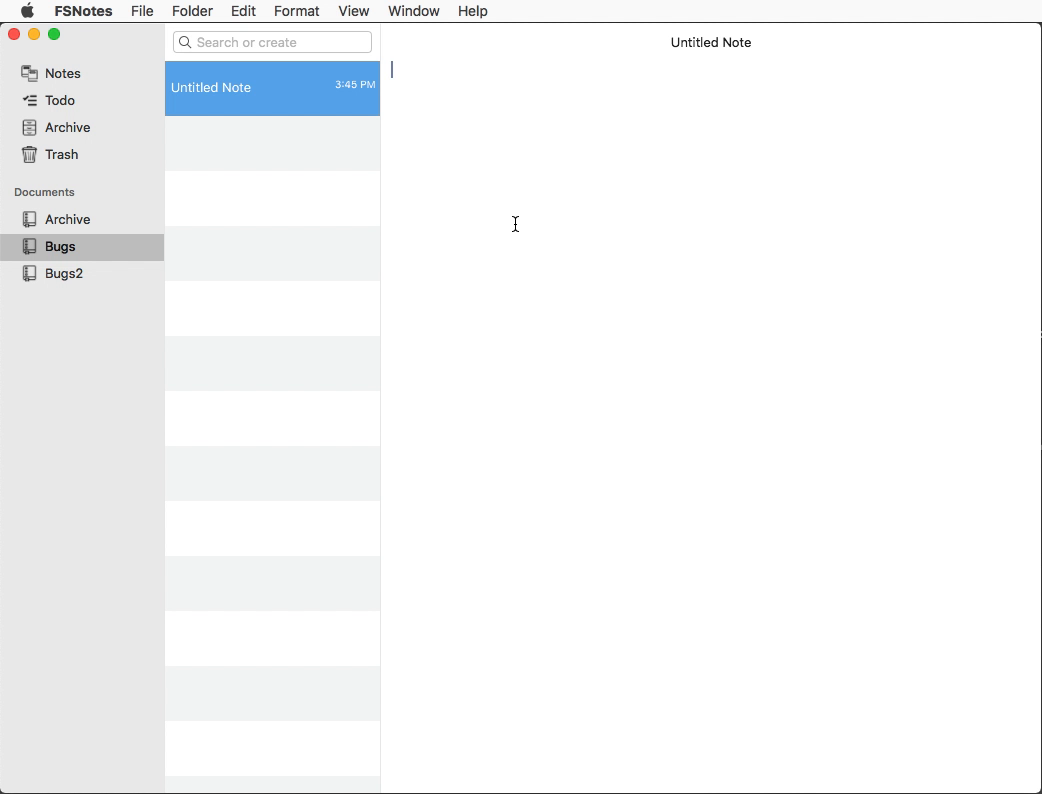Click the 3:45 PM timestamp
The image size is (1042, 794).
355,84
